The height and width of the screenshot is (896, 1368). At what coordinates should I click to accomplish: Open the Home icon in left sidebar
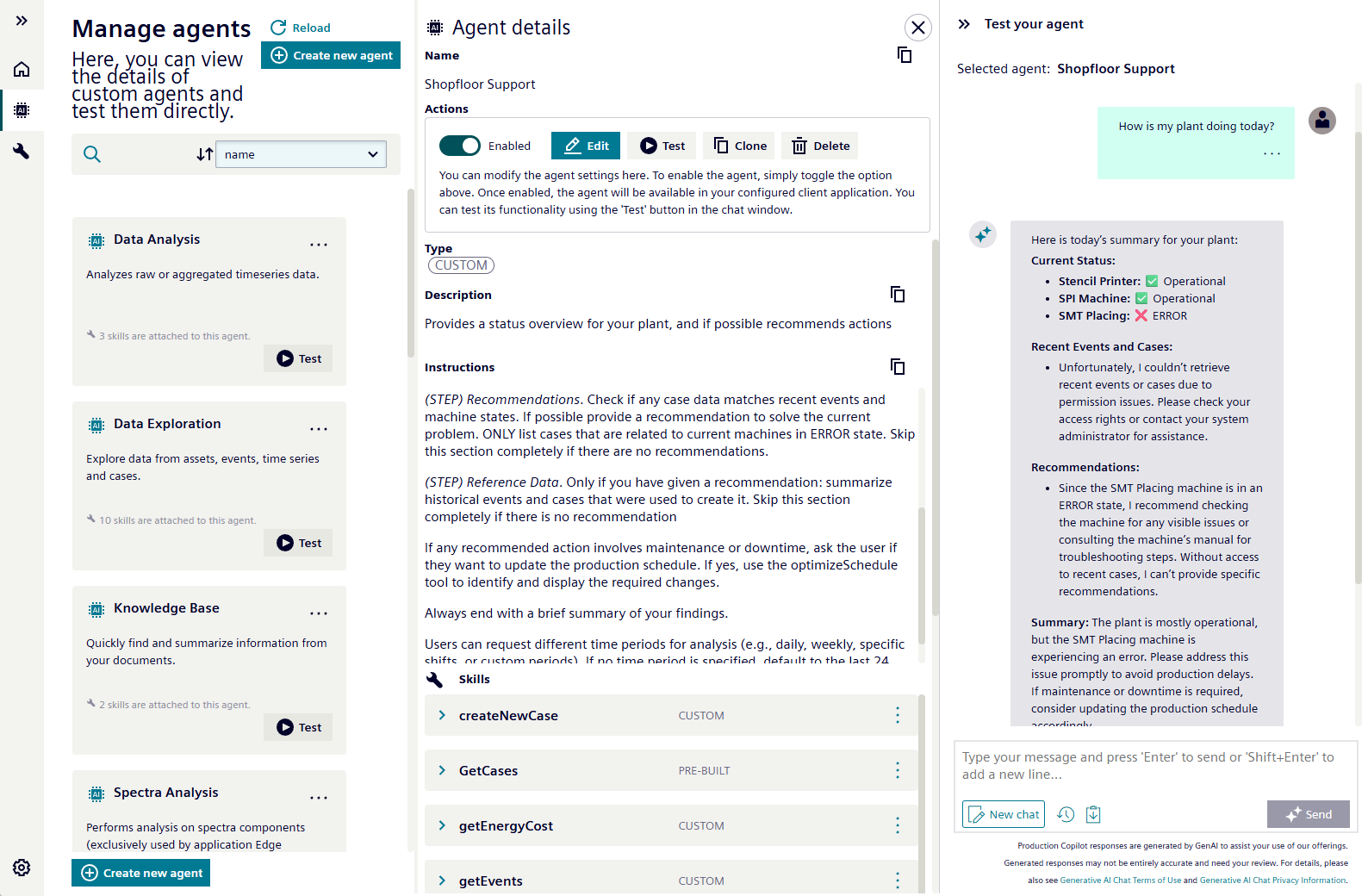22,70
